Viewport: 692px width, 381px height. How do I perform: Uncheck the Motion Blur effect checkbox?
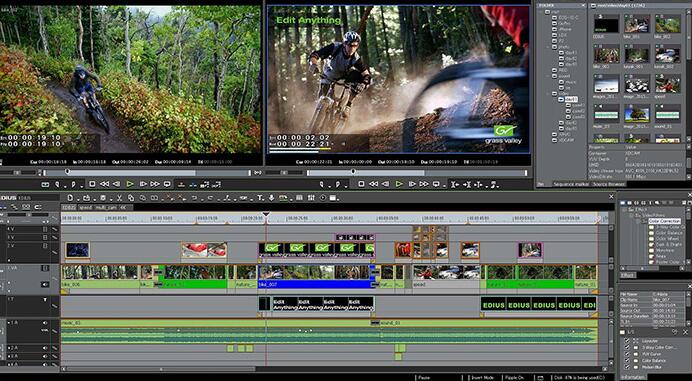(x=627, y=367)
